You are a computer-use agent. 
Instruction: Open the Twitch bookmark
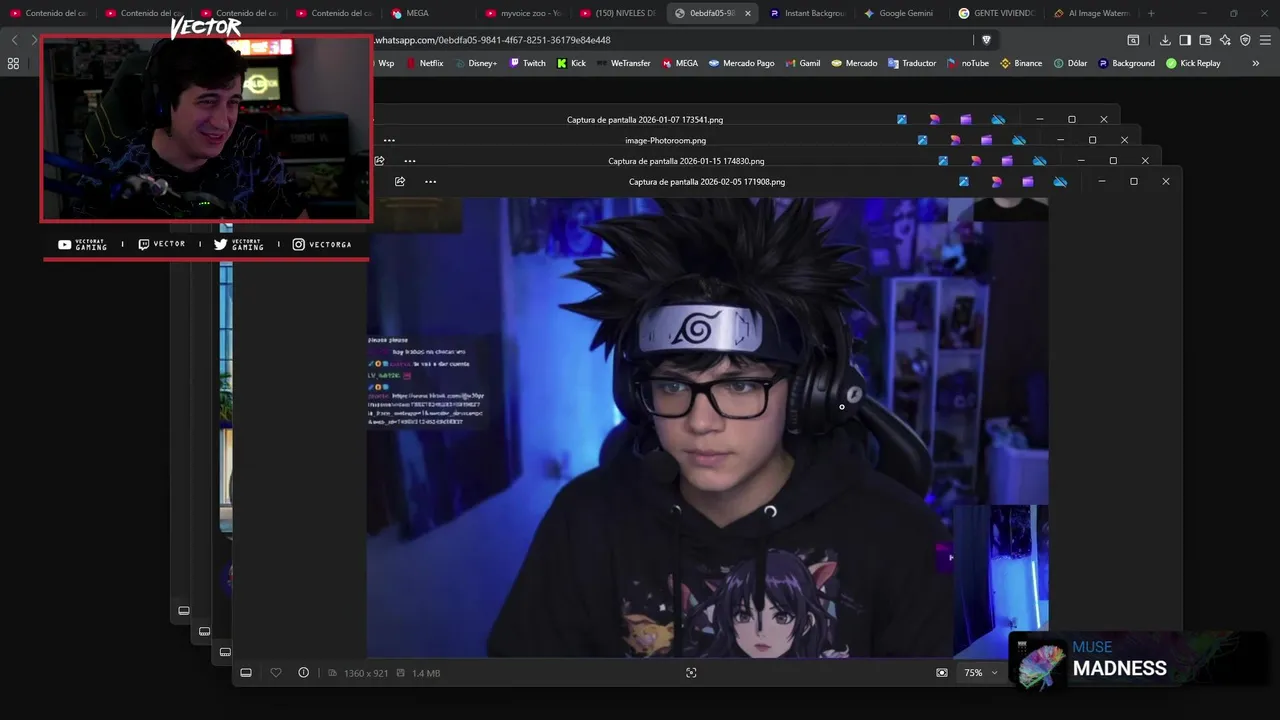528,63
